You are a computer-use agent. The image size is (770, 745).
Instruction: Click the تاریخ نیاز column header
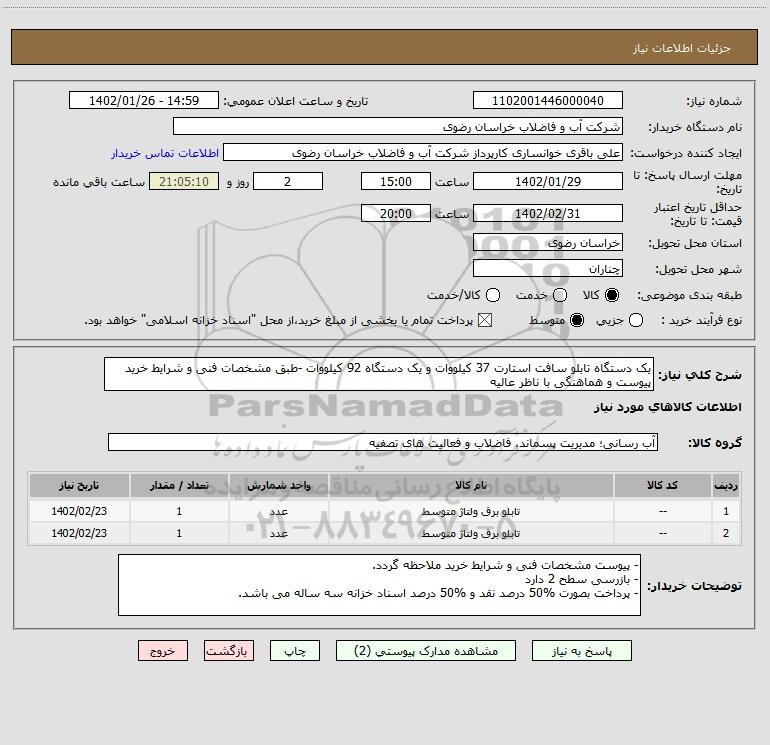79,485
